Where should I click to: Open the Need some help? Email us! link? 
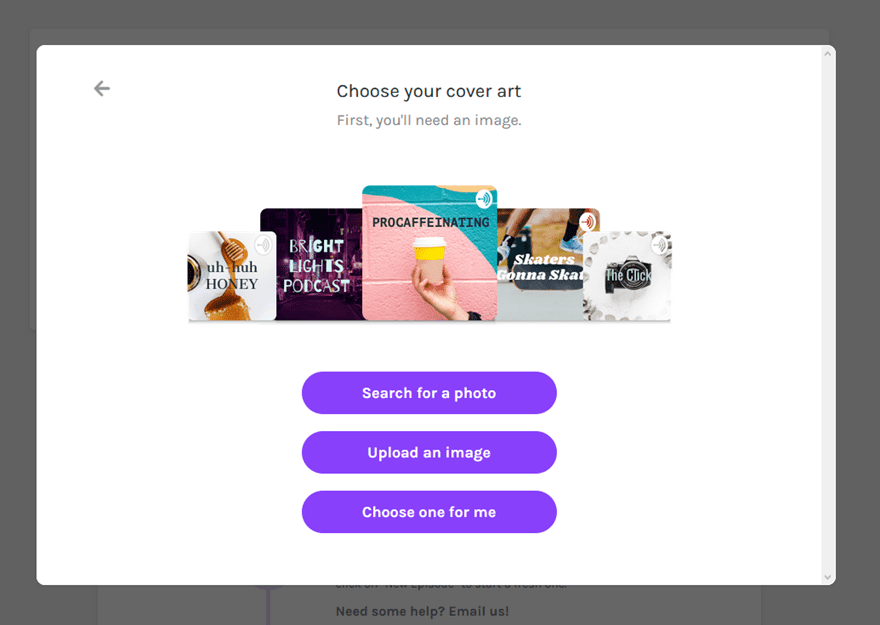pyautogui.click(x=422, y=611)
